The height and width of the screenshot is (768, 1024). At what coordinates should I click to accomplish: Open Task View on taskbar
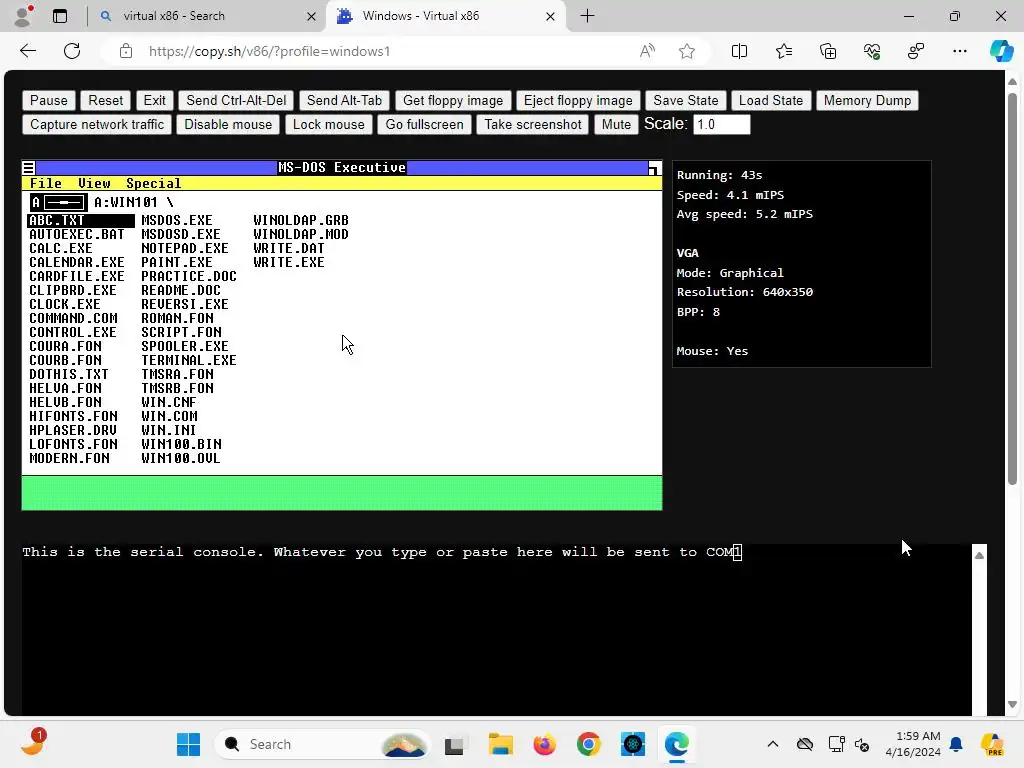click(454, 744)
